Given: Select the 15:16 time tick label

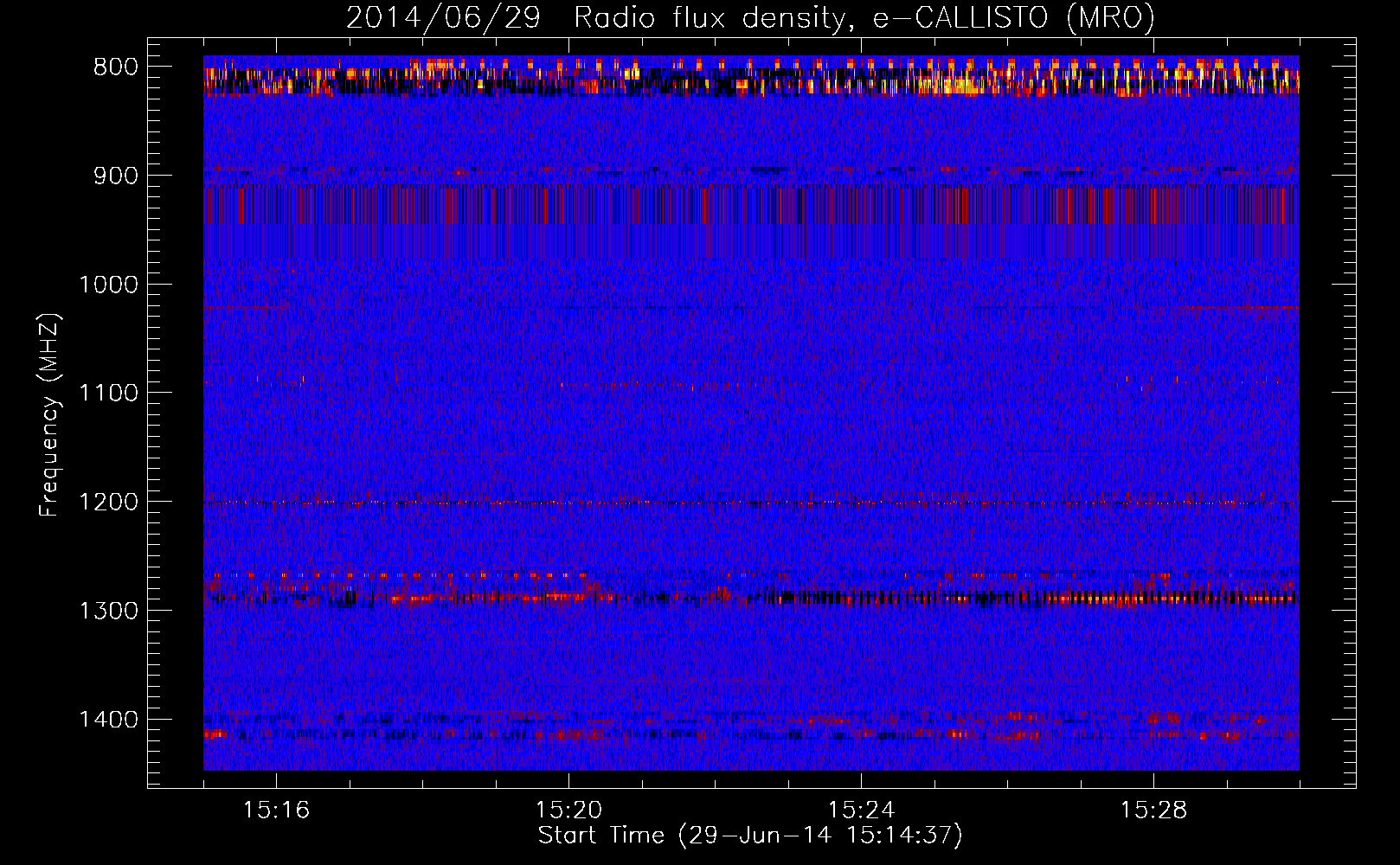Looking at the screenshot, I should tap(276, 811).
